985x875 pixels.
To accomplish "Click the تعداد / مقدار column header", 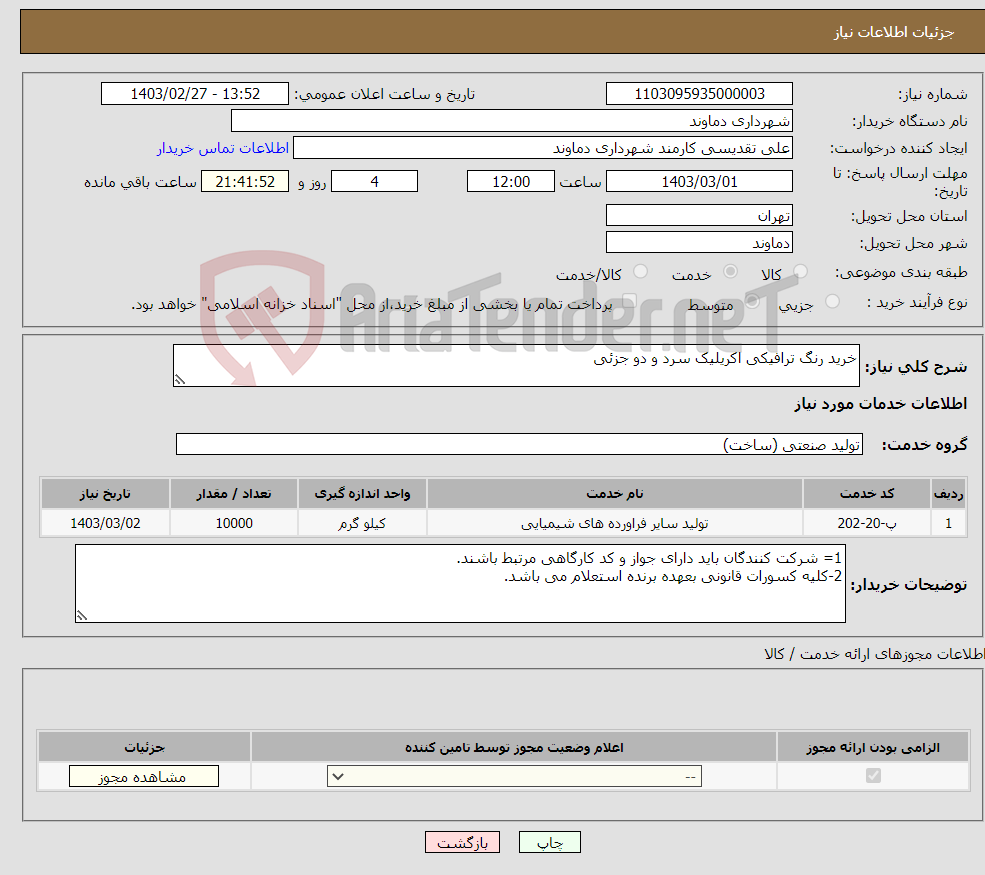I will coord(234,494).
